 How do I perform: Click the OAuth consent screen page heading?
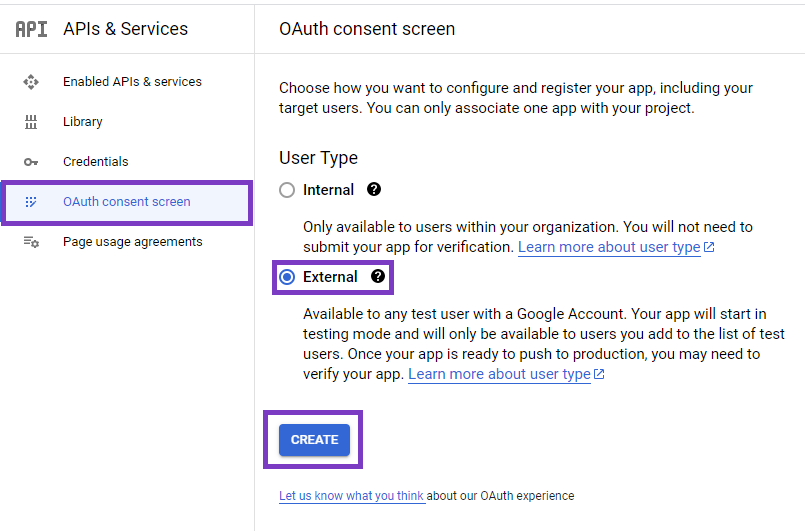coord(367,29)
